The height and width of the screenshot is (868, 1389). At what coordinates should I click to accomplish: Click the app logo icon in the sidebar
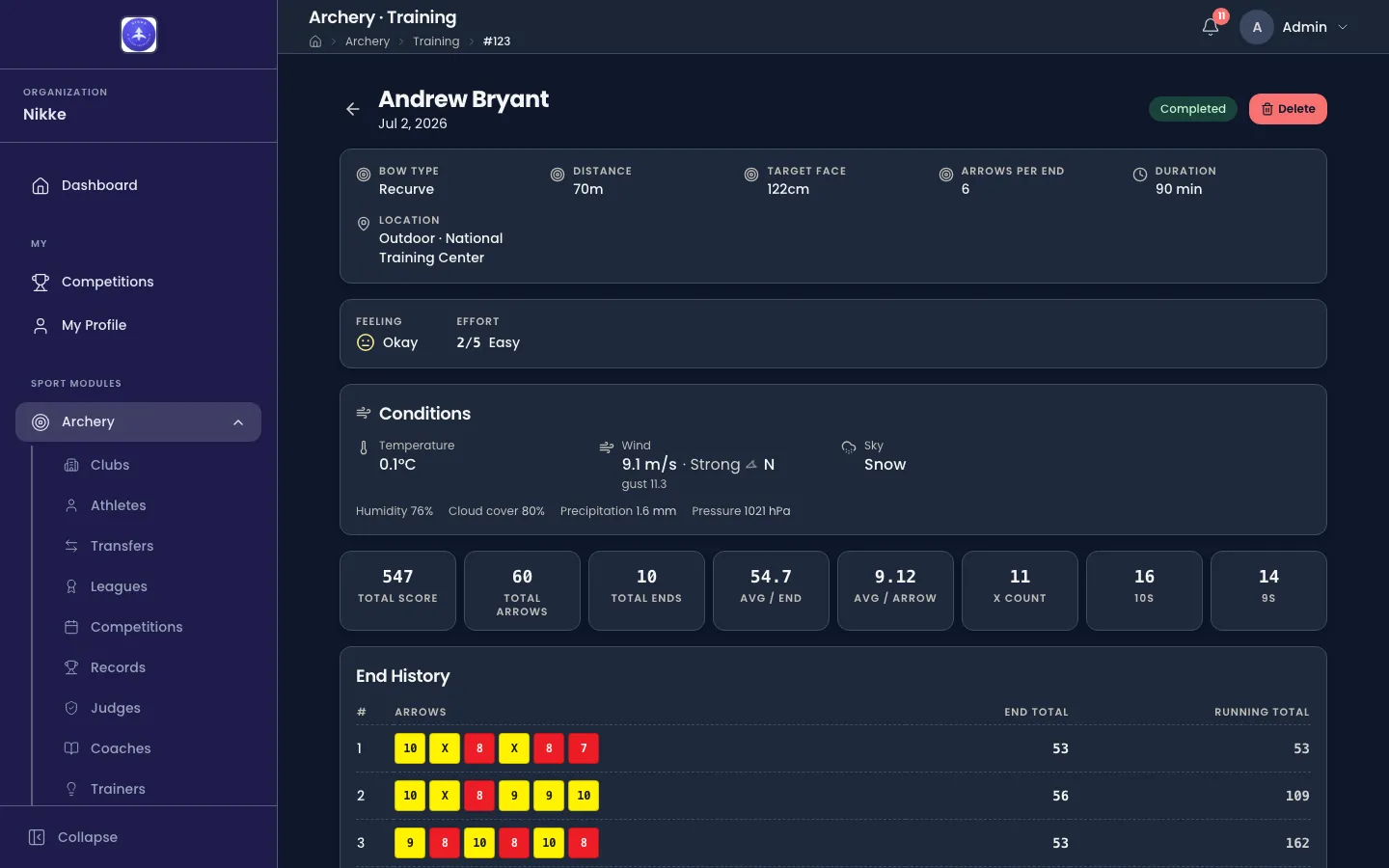pyautogui.click(x=139, y=35)
